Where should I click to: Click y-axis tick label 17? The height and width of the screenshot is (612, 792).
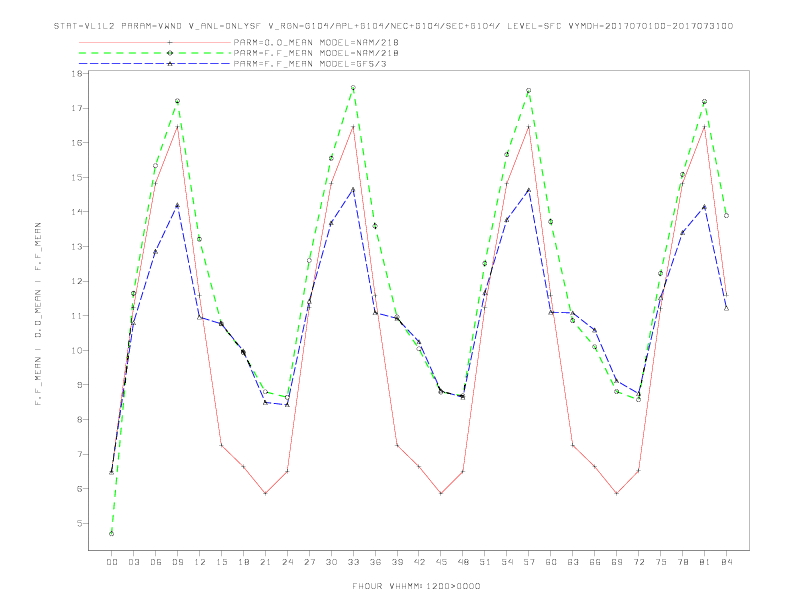pyautogui.click(x=77, y=108)
